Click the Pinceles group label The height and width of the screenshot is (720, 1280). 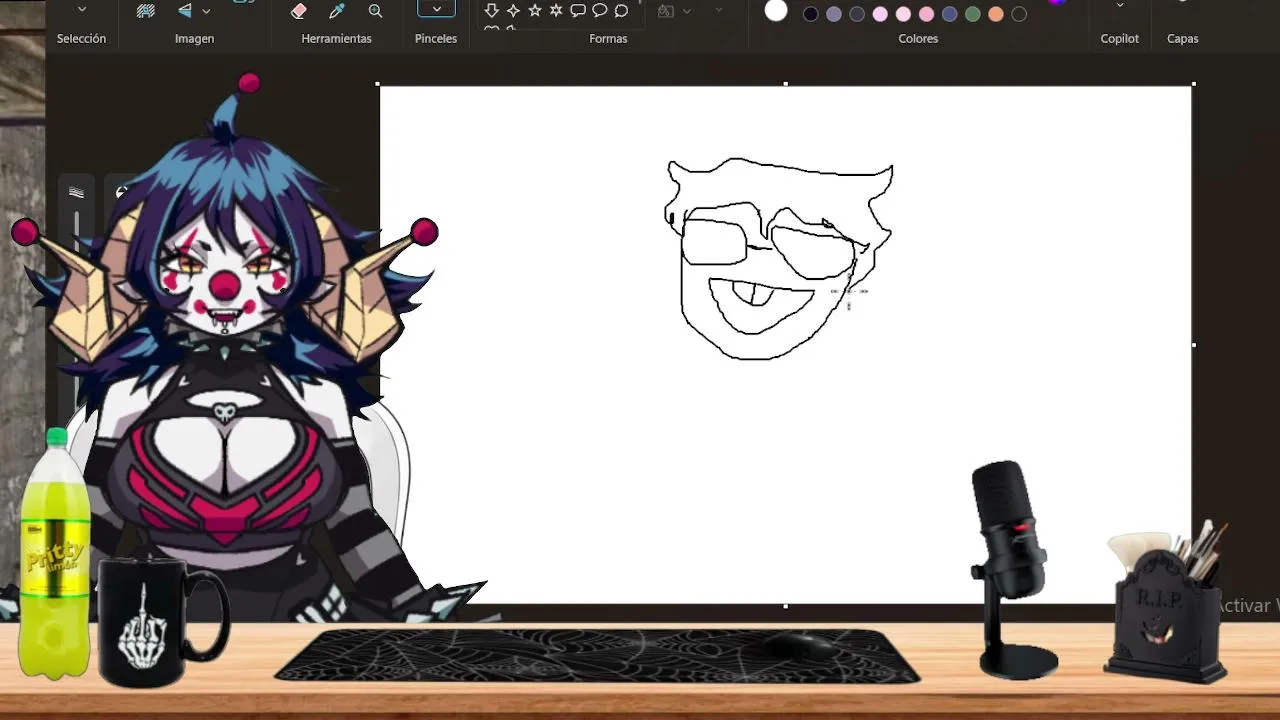pos(436,38)
